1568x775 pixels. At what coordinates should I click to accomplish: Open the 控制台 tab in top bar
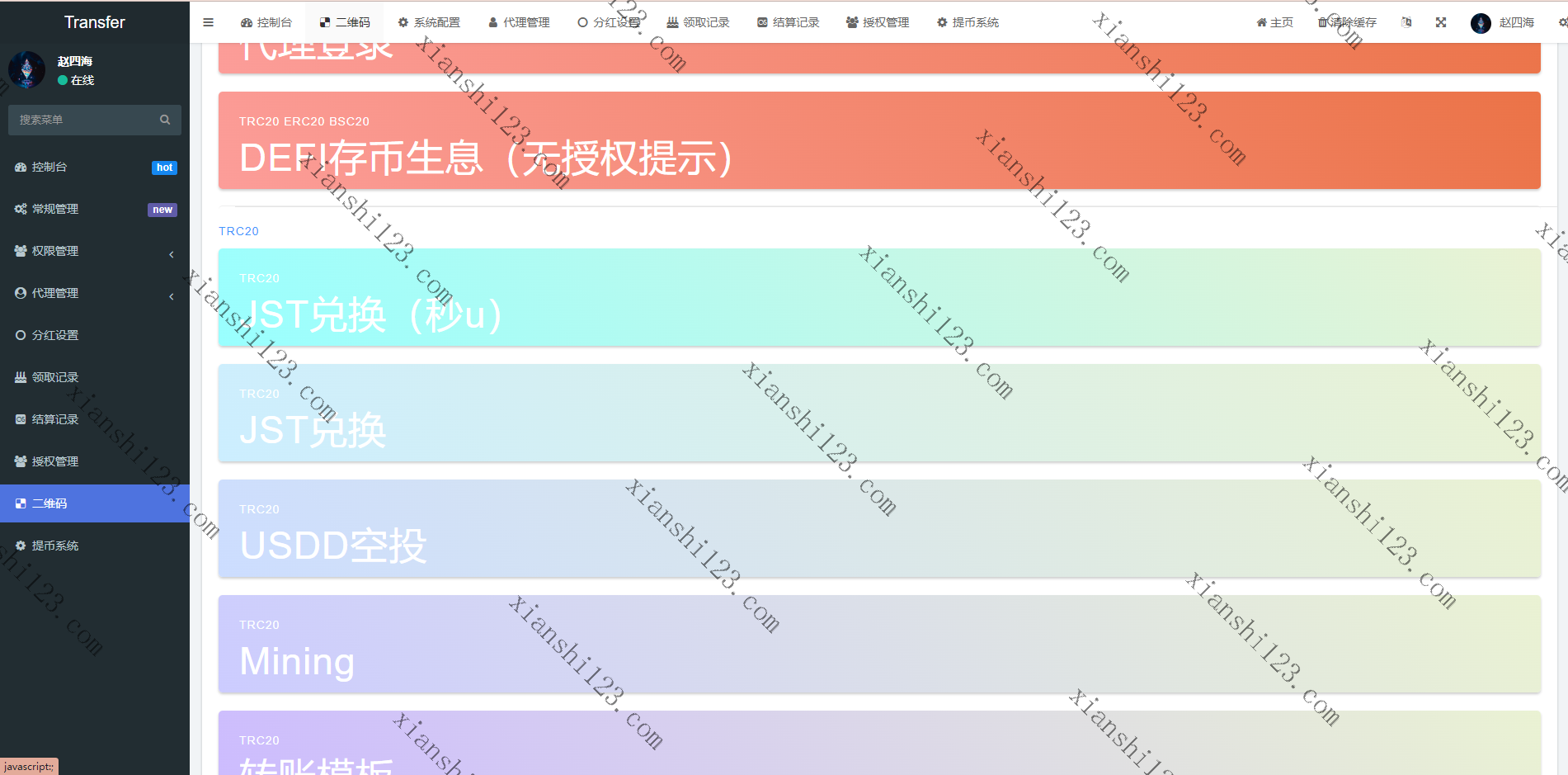point(266,22)
